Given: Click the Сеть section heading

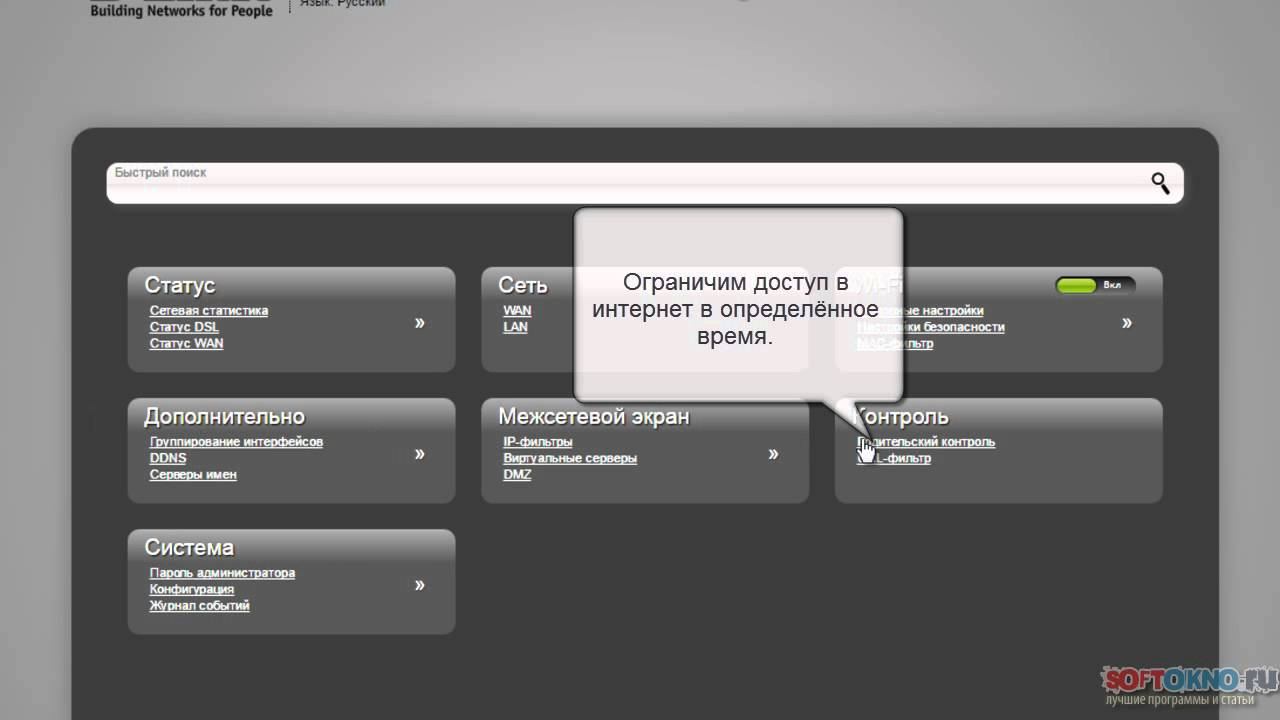Looking at the screenshot, I should click(523, 286).
